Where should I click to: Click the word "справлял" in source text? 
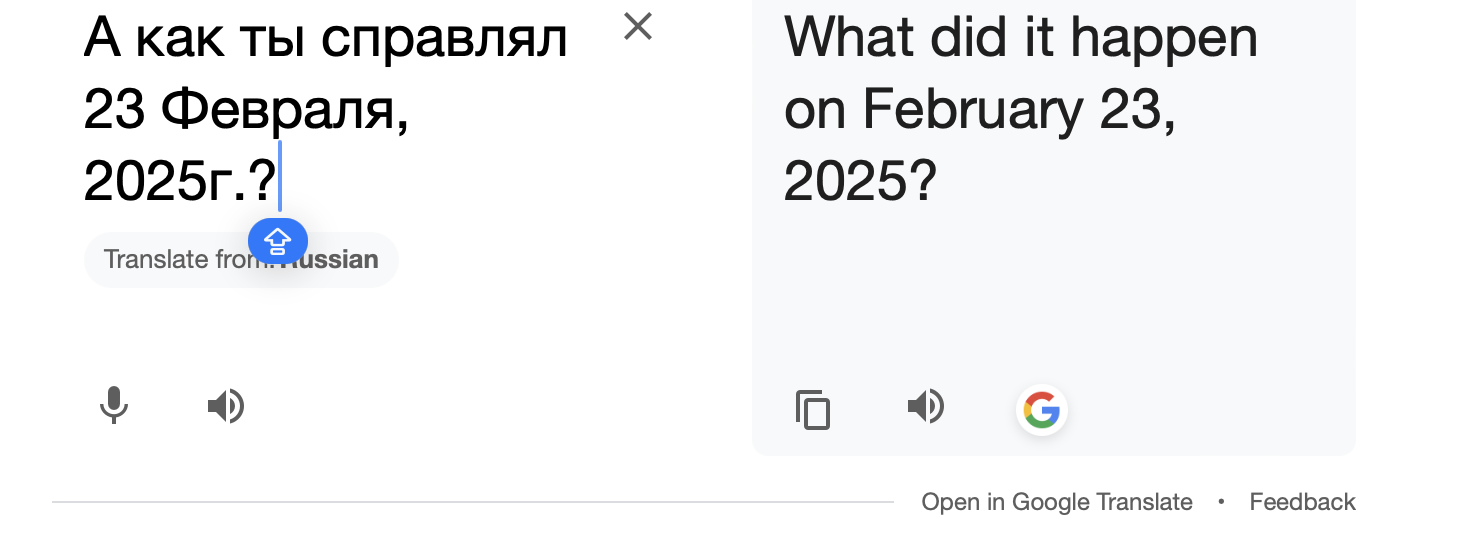445,38
